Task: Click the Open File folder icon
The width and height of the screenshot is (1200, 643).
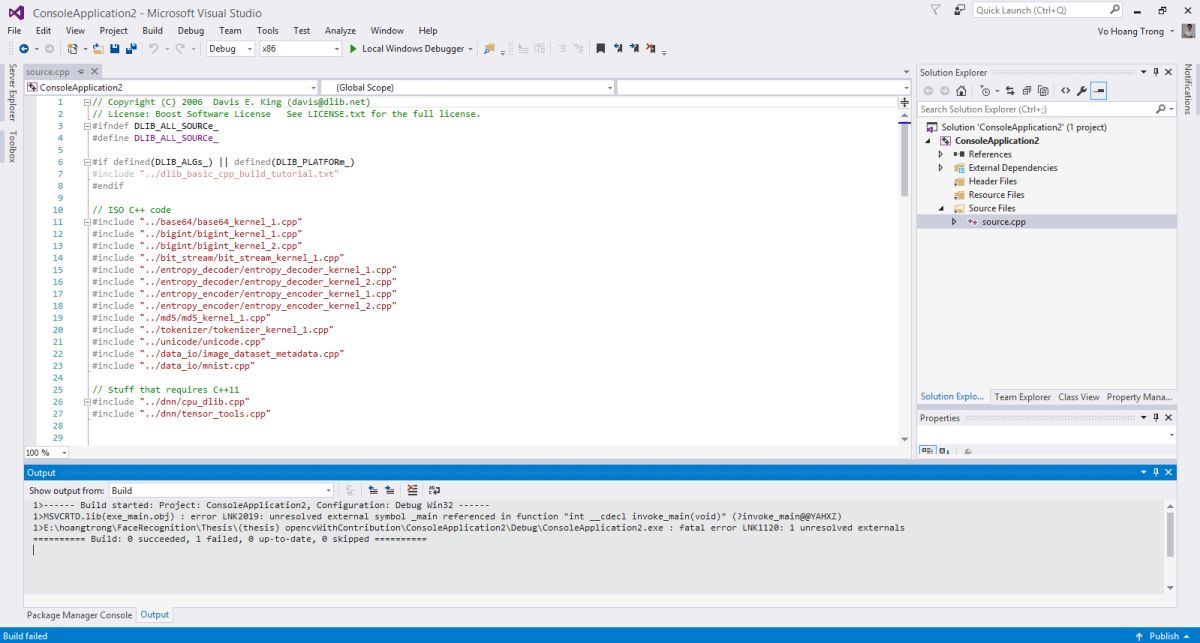Action: [98, 48]
